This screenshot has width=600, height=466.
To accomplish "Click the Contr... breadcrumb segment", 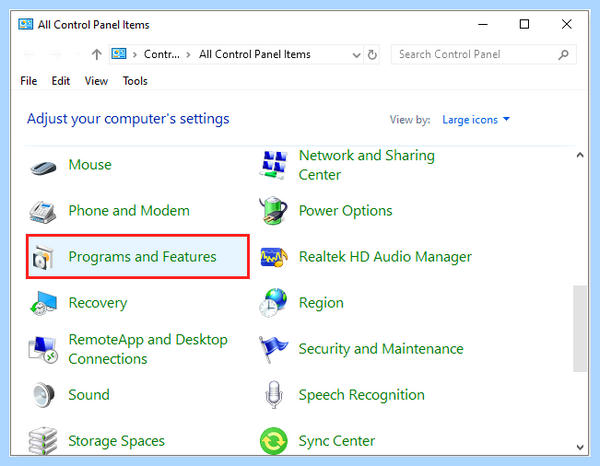I will [x=161, y=54].
